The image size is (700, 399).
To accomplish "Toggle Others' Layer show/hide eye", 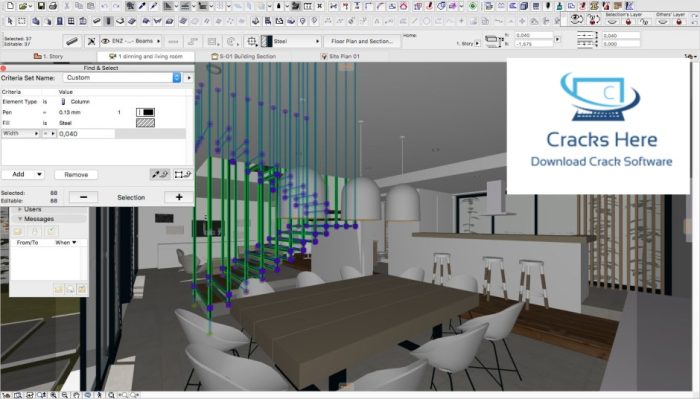I will [x=662, y=22].
